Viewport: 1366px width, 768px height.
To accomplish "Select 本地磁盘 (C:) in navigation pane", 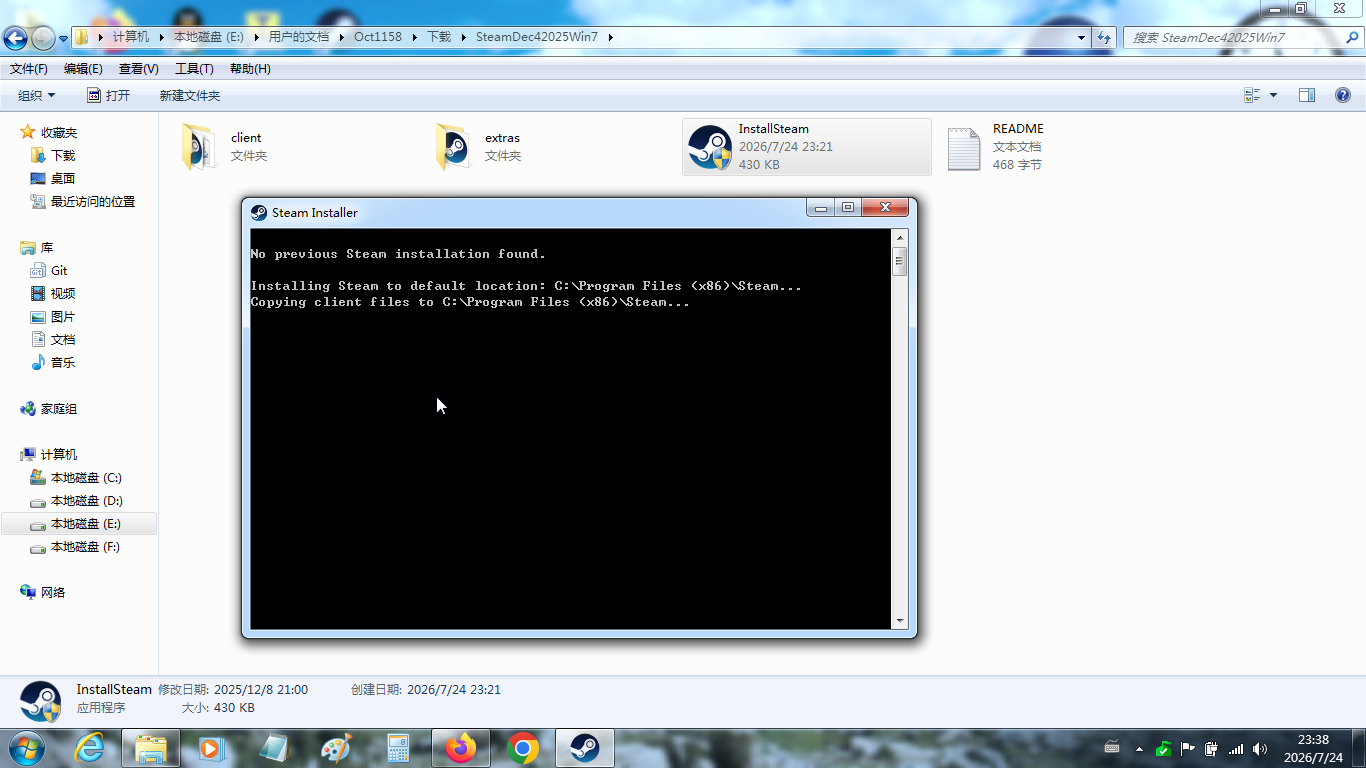I will pos(86,478).
